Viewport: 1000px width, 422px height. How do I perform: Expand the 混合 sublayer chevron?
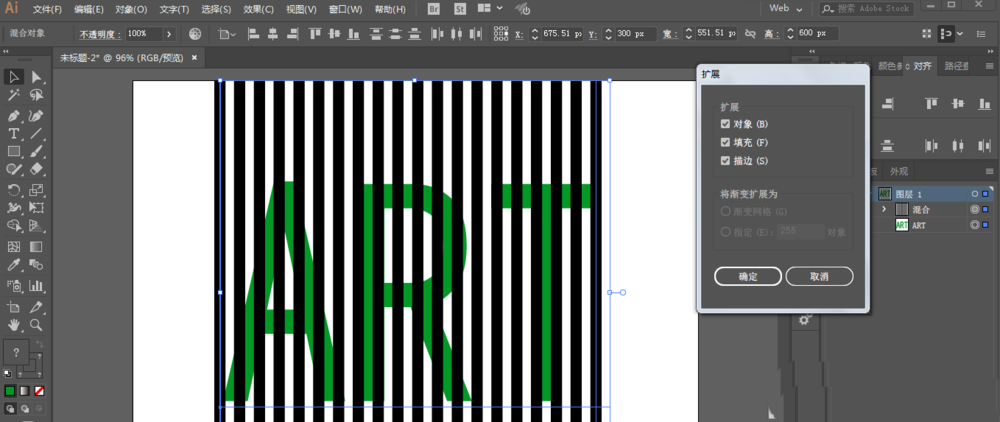(884, 209)
